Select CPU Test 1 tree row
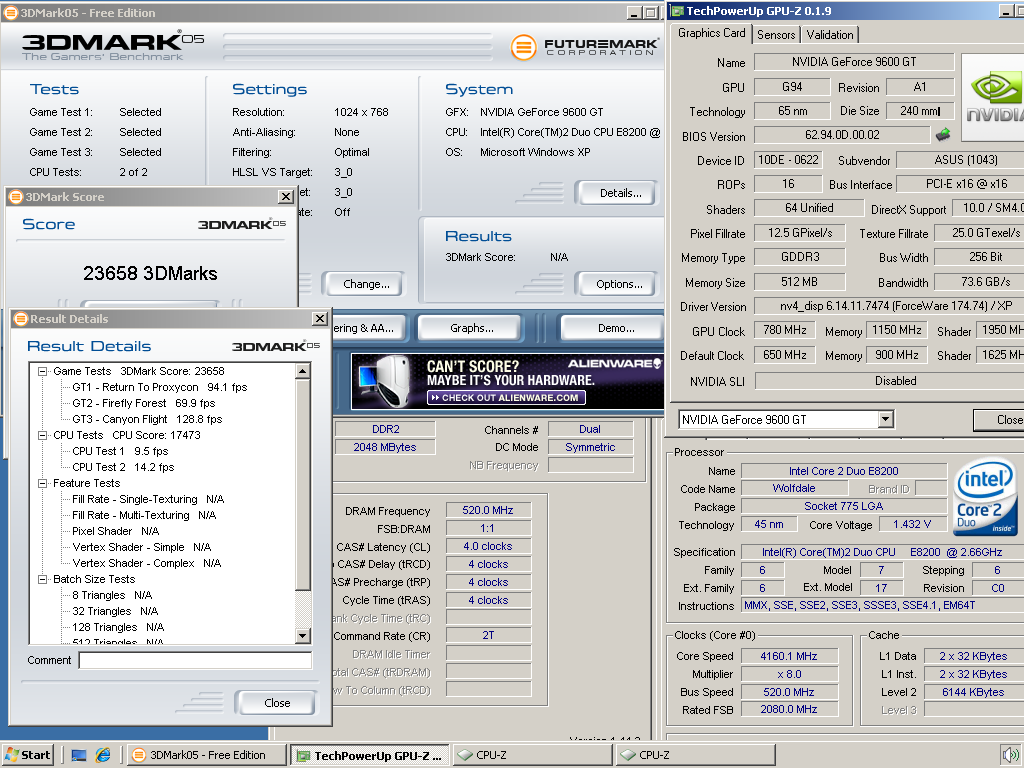 point(120,451)
